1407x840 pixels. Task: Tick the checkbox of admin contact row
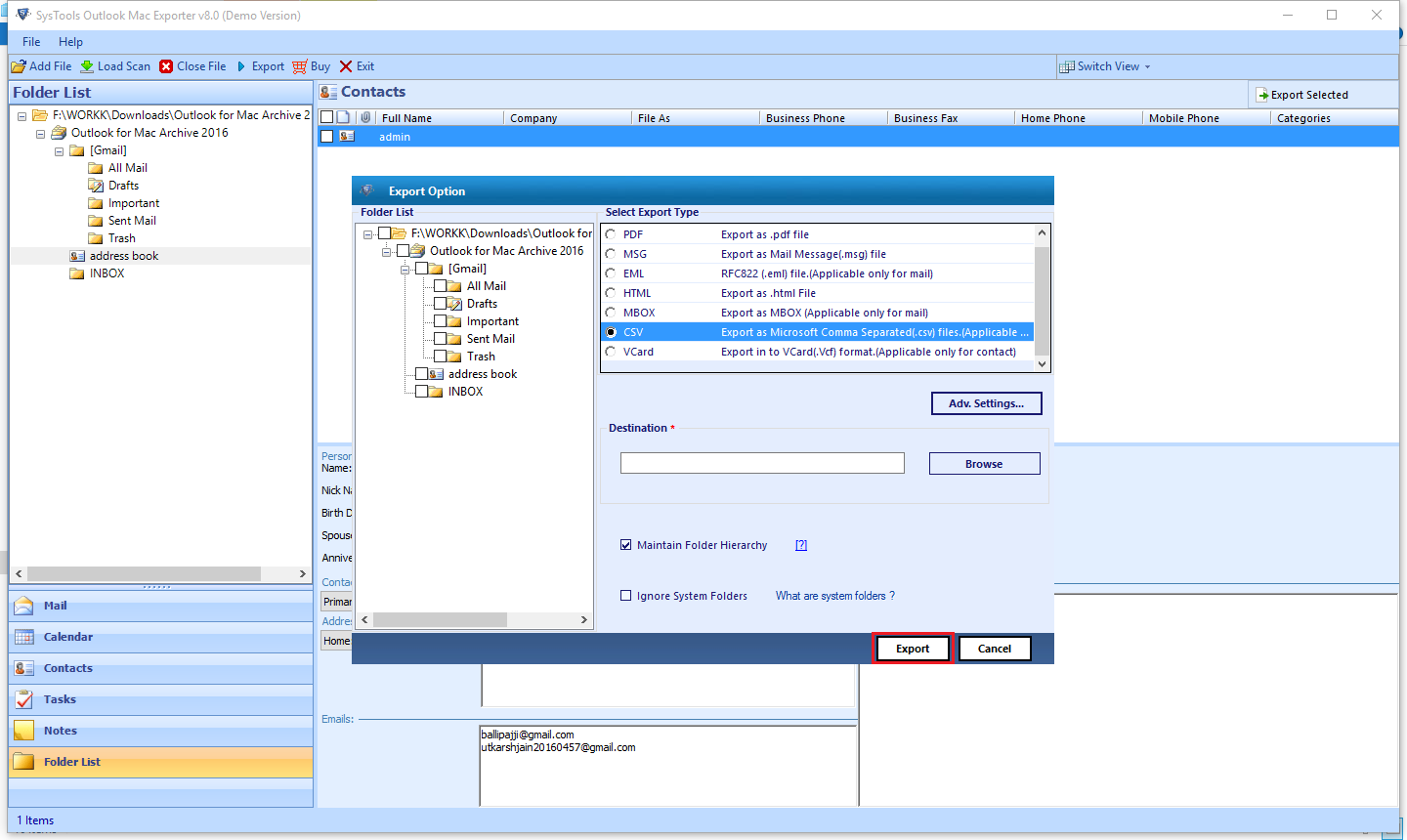(x=327, y=137)
